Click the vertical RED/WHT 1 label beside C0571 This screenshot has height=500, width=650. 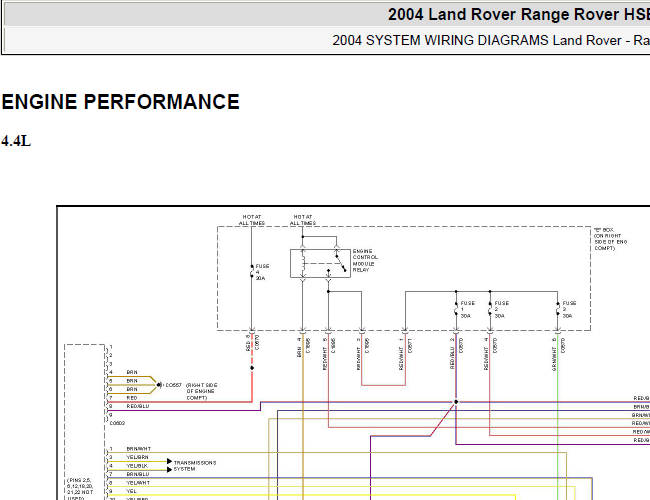[x=401, y=353]
